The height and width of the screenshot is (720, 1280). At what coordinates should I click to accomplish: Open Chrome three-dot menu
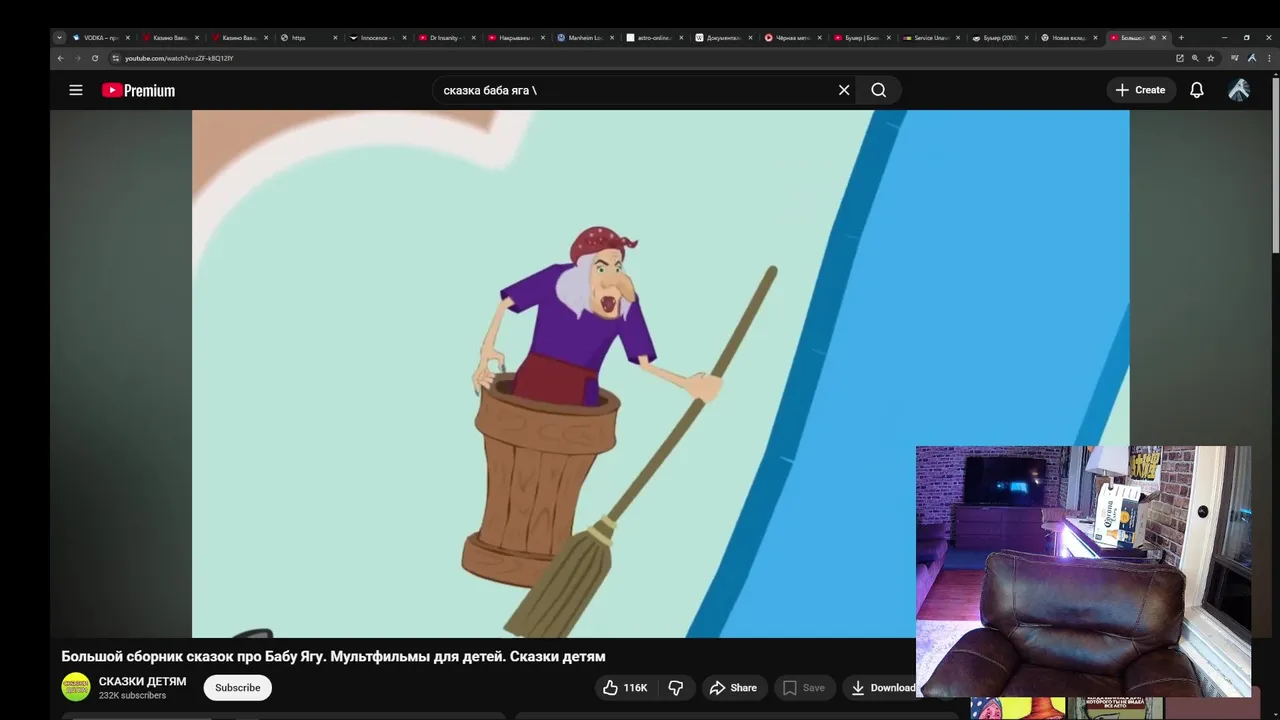point(1270,58)
